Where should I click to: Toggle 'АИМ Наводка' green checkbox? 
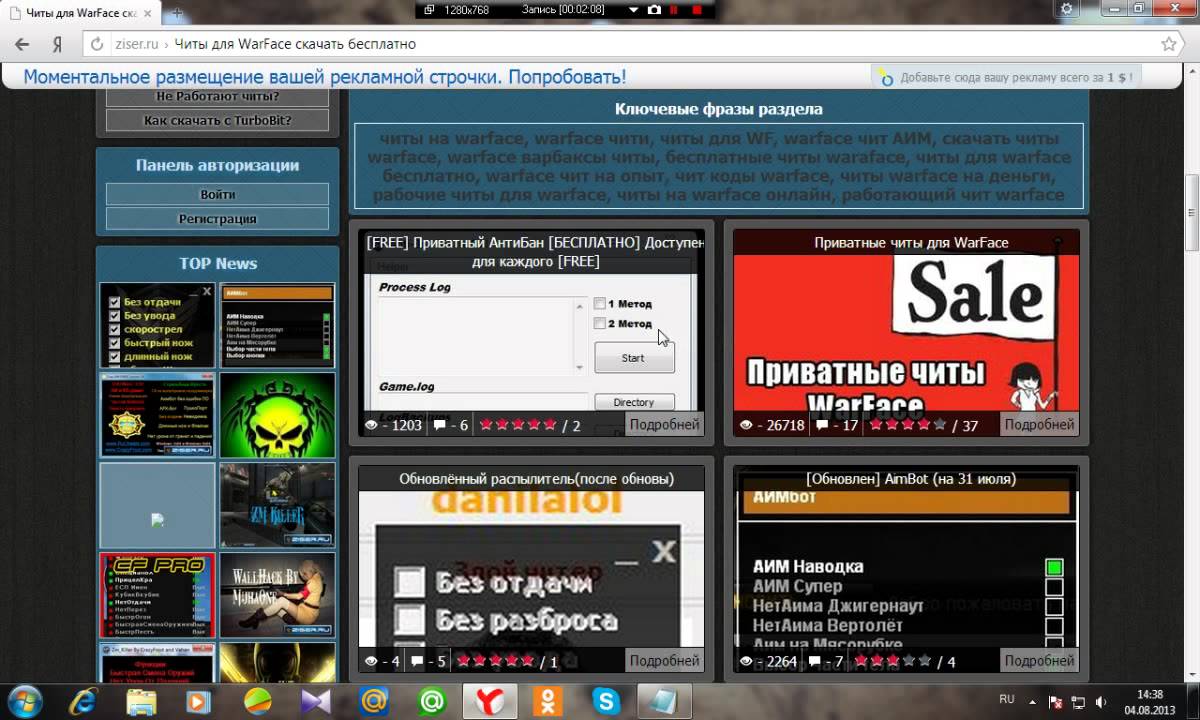[x=1054, y=567]
